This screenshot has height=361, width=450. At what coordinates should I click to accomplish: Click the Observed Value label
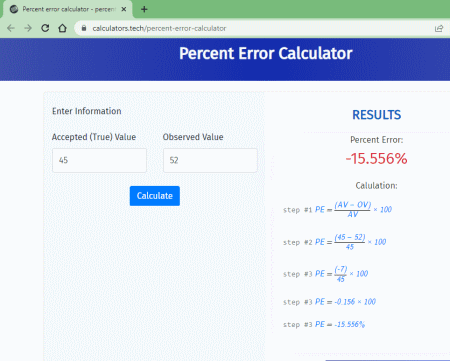(x=193, y=137)
